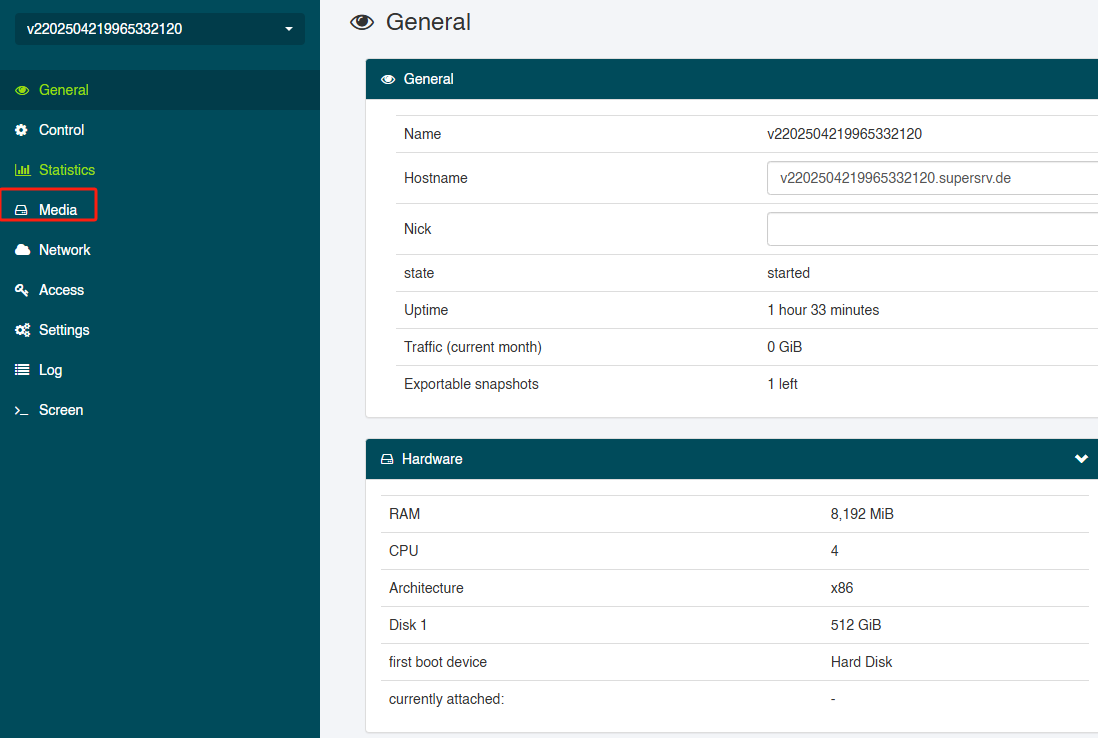Click the terminal prompt icon beside Screen

pyautogui.click(x=21, y=410)
